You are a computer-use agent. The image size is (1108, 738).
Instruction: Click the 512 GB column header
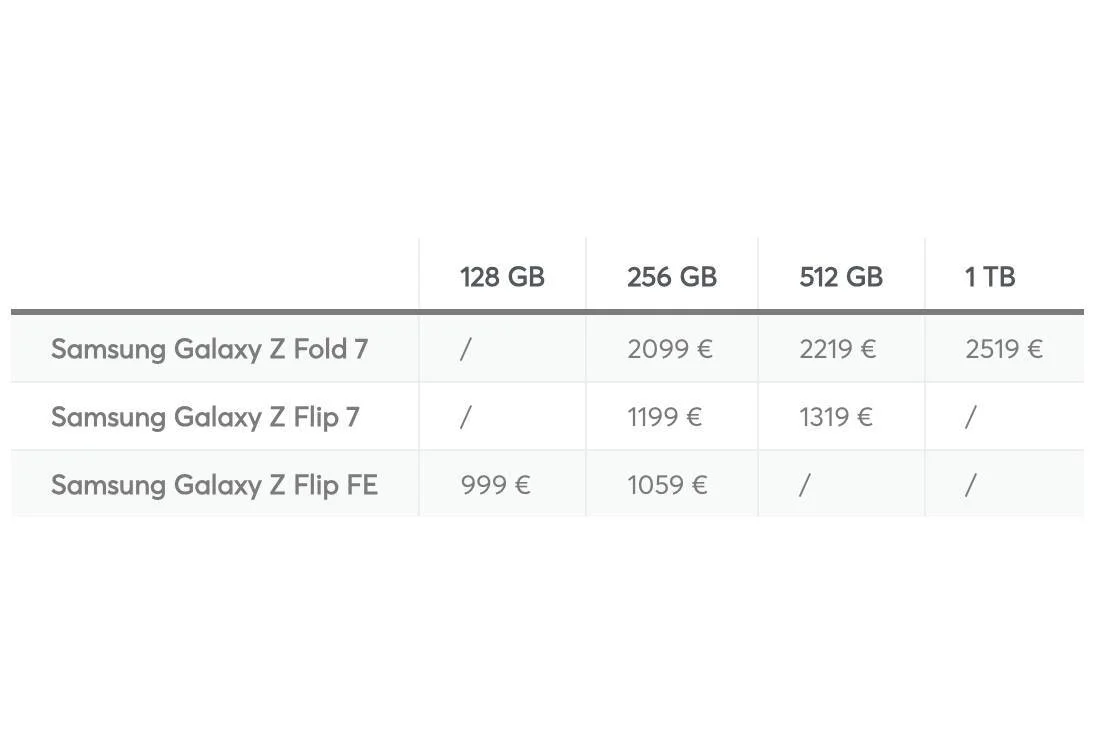[x=841, y=277]
